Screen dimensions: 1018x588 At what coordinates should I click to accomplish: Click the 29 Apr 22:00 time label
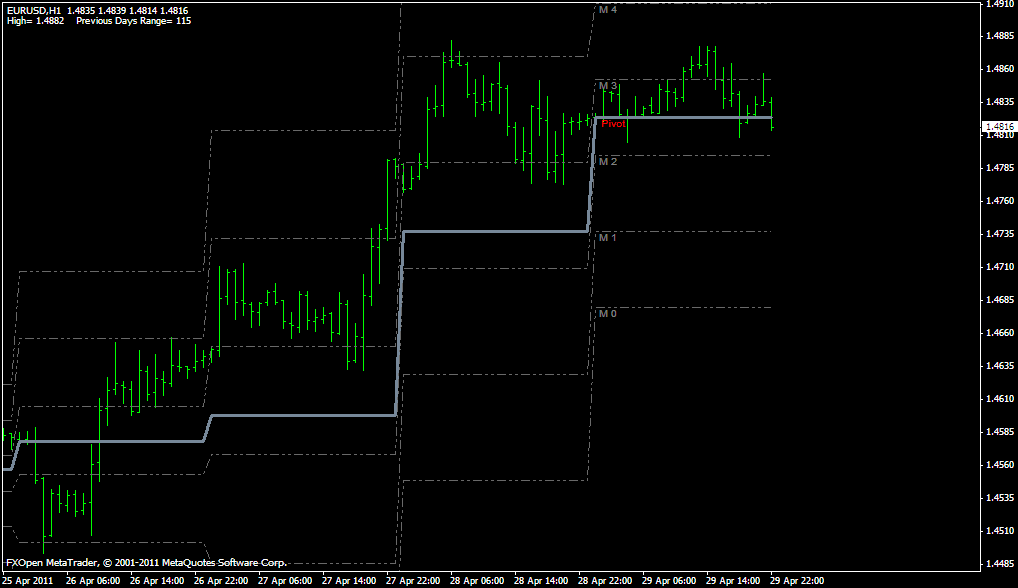click(x=797, y=581)
